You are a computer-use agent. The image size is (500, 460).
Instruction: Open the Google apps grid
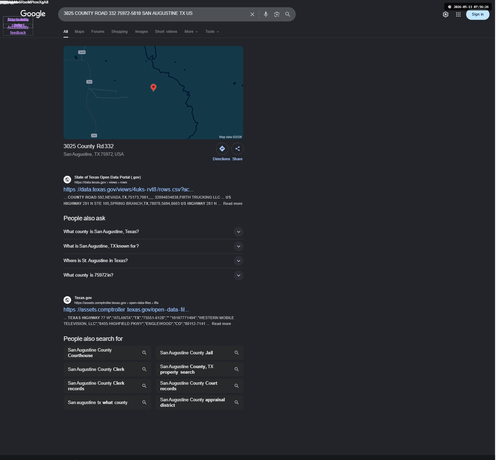pos(459,15)
